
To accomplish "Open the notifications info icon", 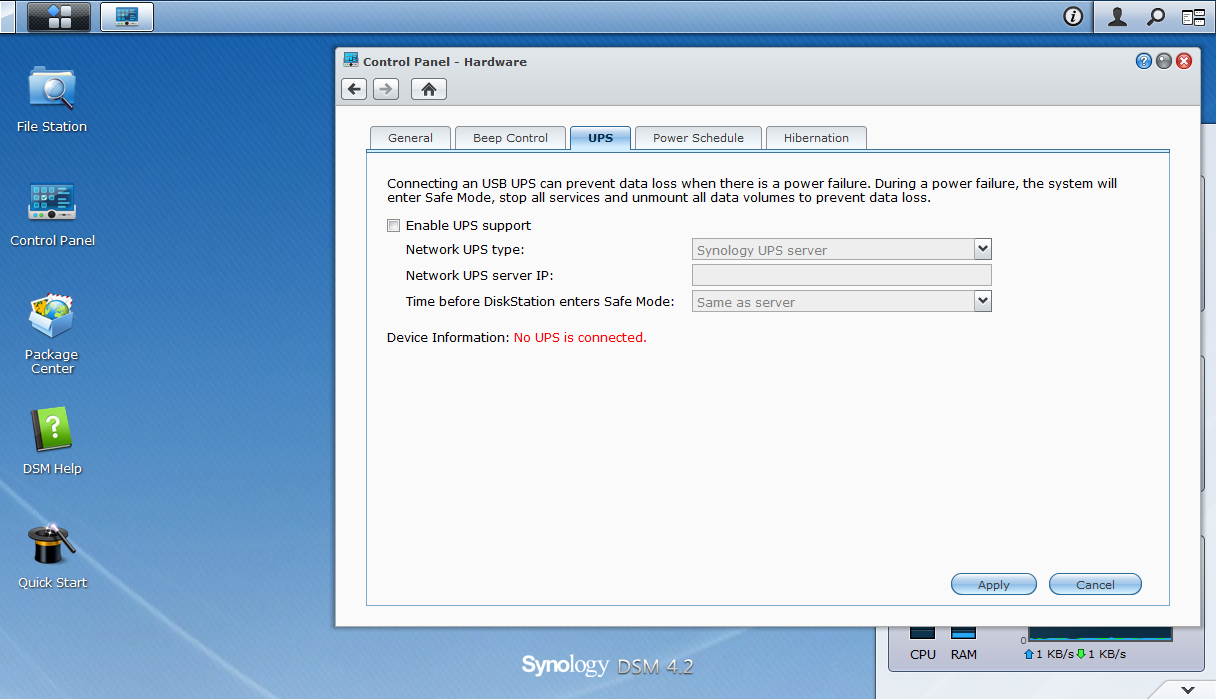I will click(x=1073, y=17).
